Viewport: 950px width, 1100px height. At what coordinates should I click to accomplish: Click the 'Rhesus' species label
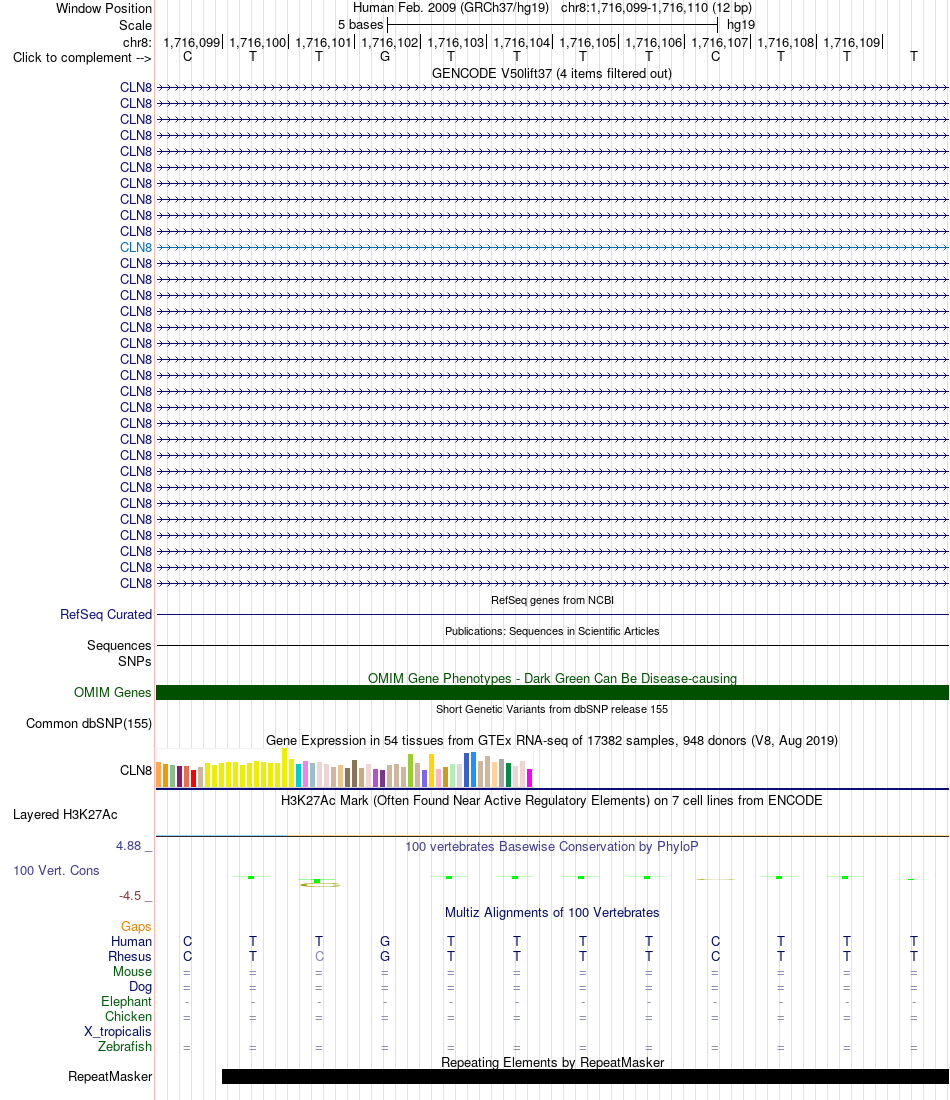click(x=130, y=956)
